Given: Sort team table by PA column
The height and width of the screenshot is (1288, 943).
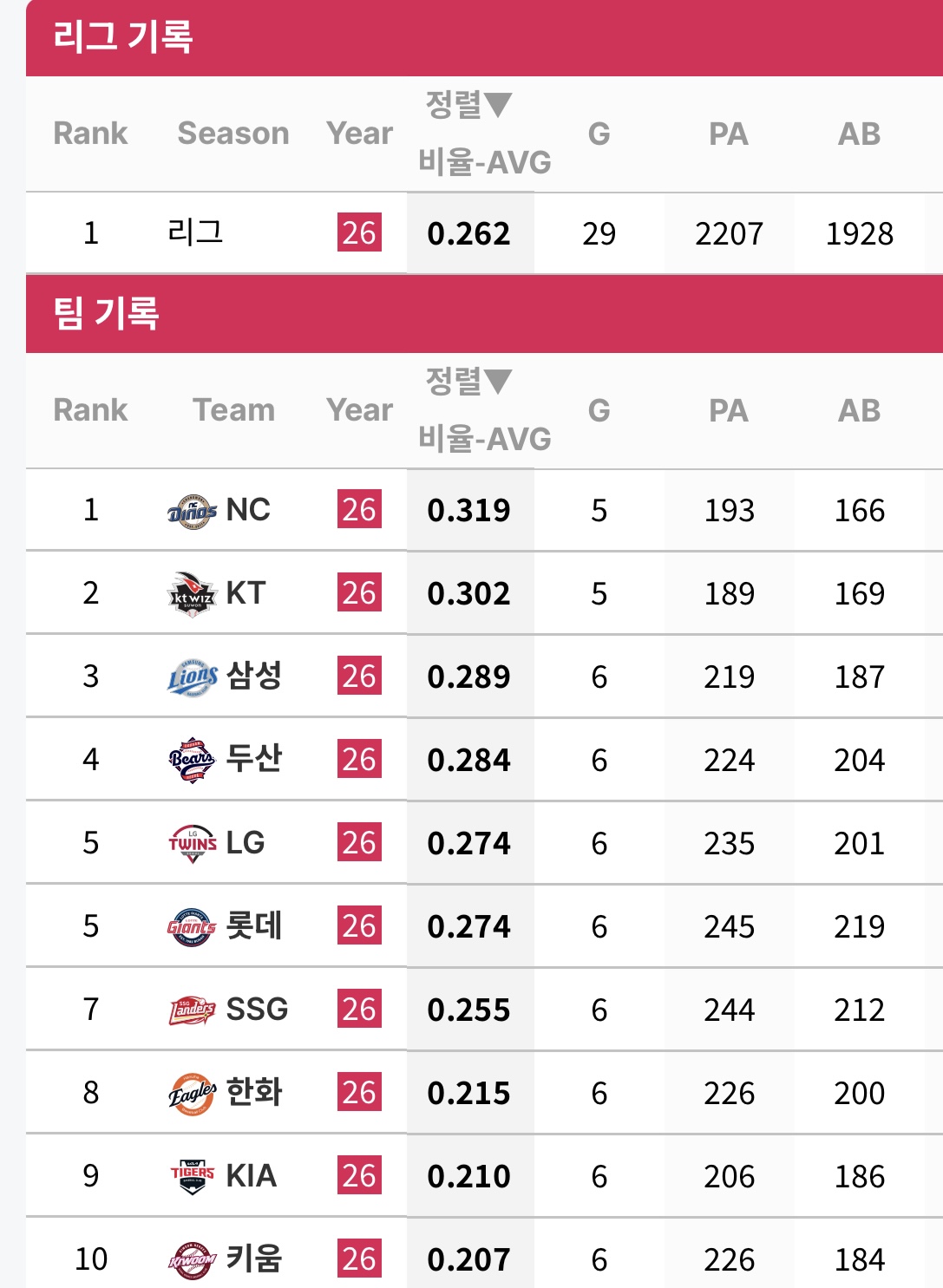Looking at the screenshot, I should pos(728,410).
